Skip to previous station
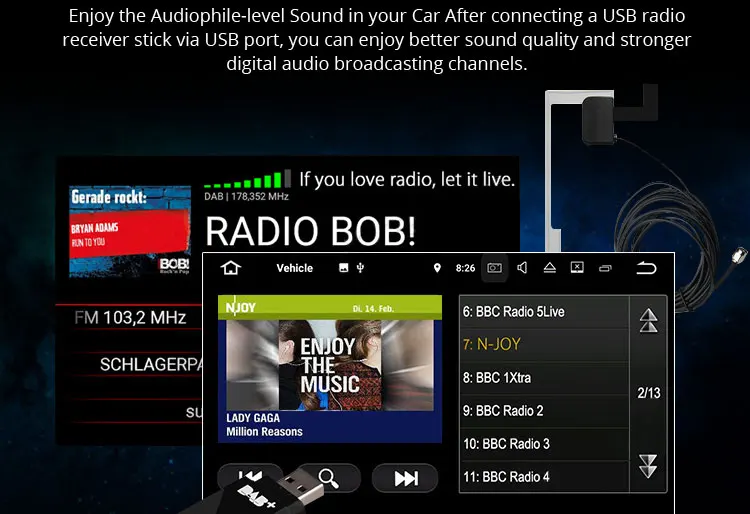 point(250,475)
